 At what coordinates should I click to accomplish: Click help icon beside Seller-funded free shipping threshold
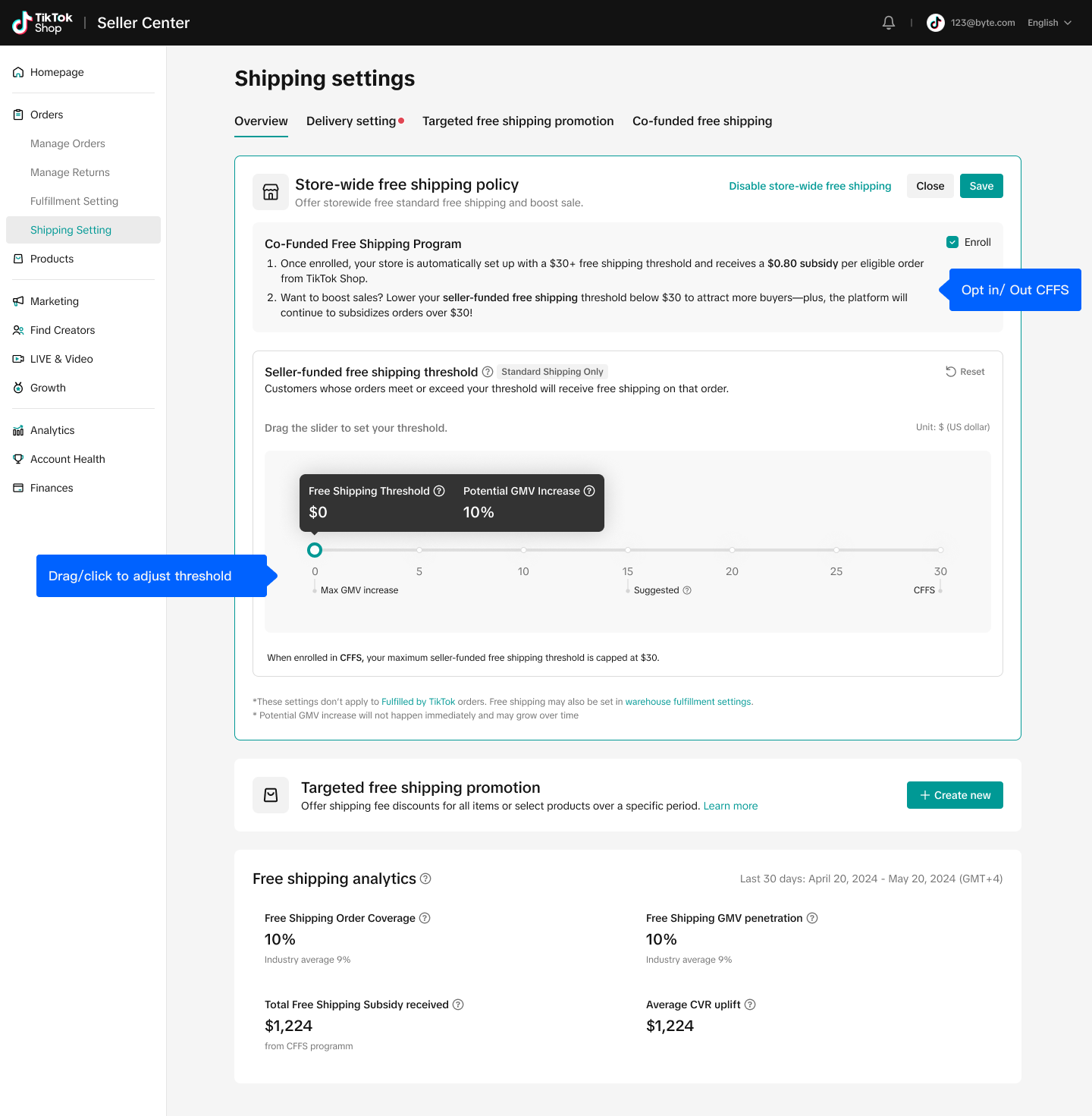(x=488, y=372)
